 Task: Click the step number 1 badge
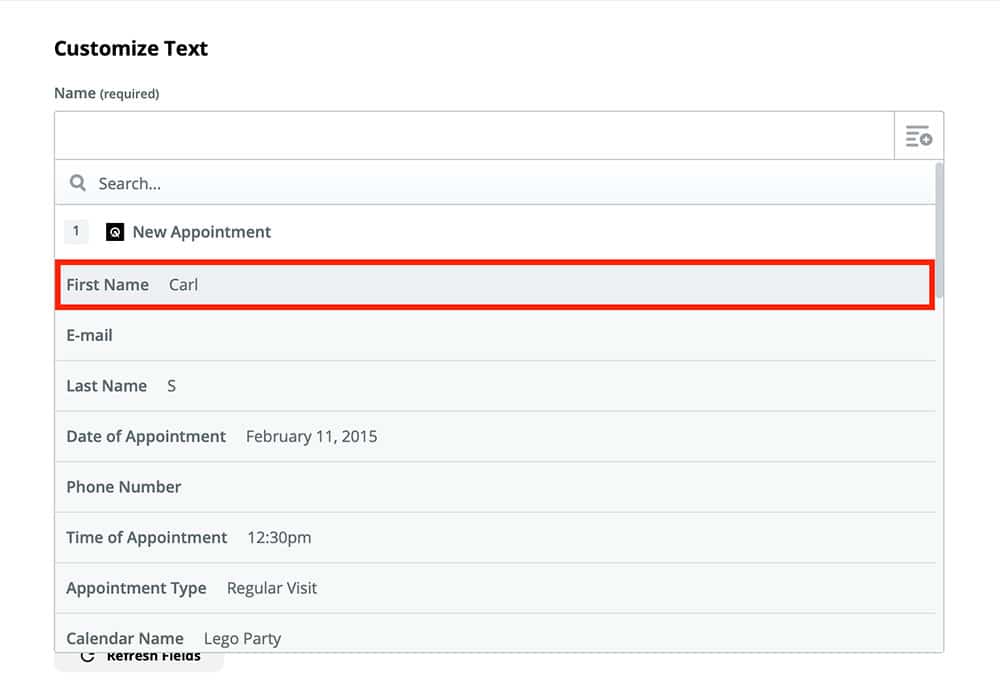(76, 232)
